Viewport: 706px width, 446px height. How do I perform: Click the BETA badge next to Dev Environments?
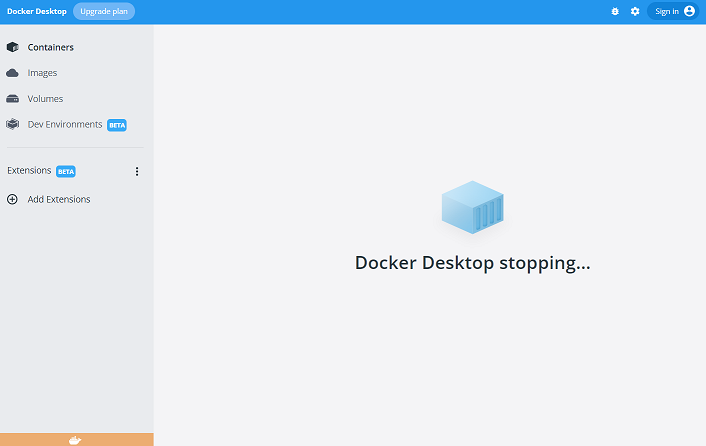tap(117, 125)
